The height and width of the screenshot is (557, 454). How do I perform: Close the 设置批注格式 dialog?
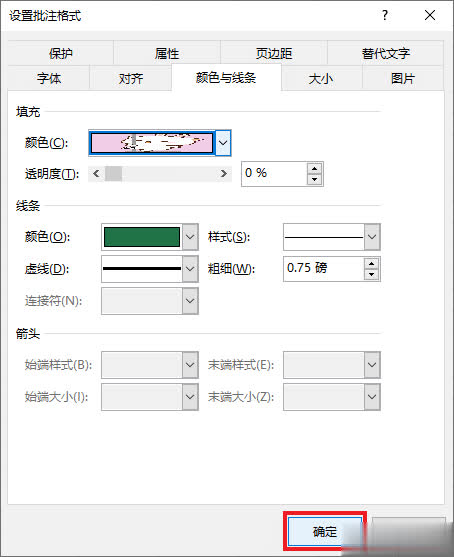(x=430, y=15)
